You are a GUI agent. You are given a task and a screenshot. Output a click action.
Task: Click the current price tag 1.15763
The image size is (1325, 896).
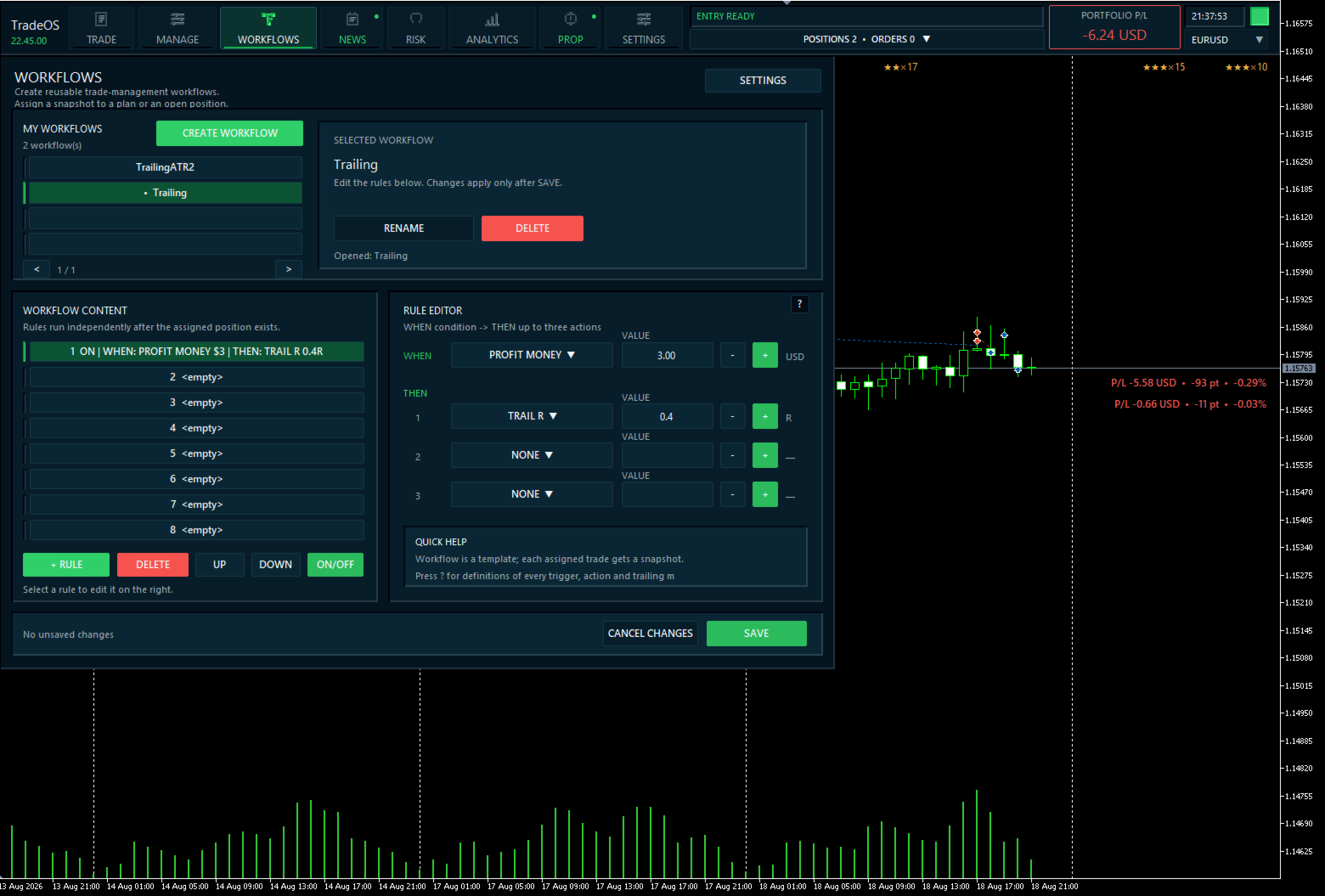coord(1299,369)
